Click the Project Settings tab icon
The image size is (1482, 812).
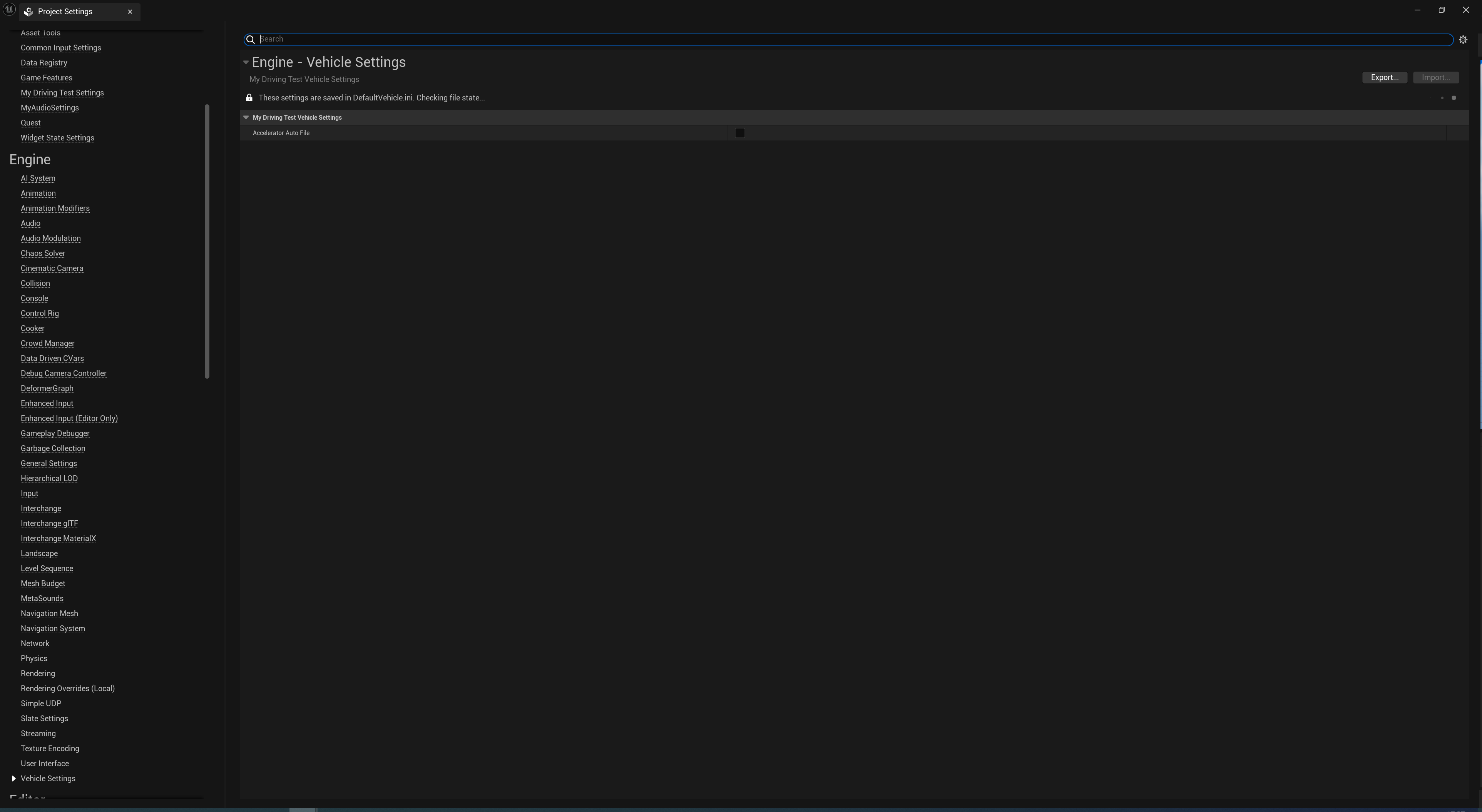click(x=29, y=12)
